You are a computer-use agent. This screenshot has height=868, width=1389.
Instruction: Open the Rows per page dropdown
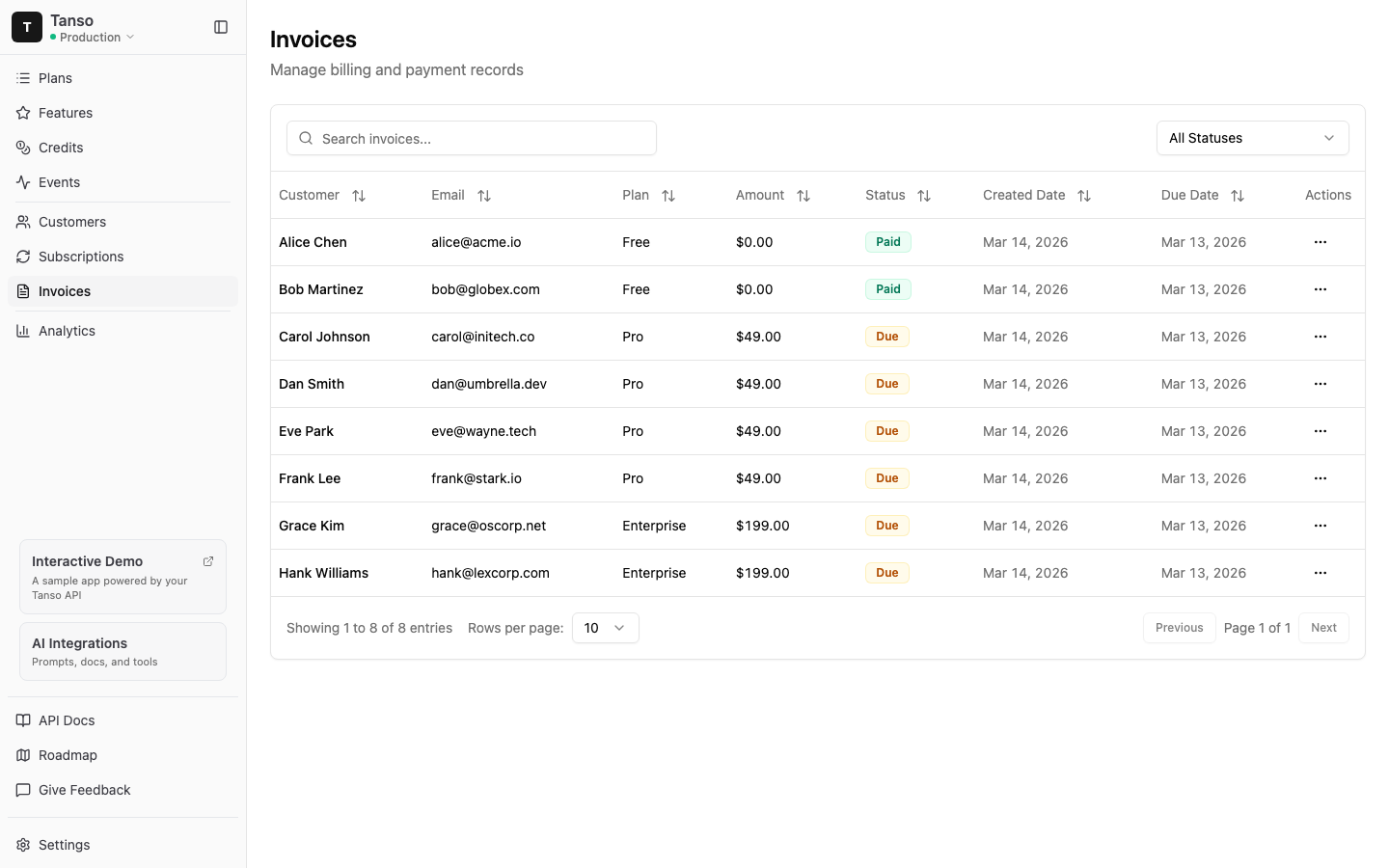(x=605, y=628)
